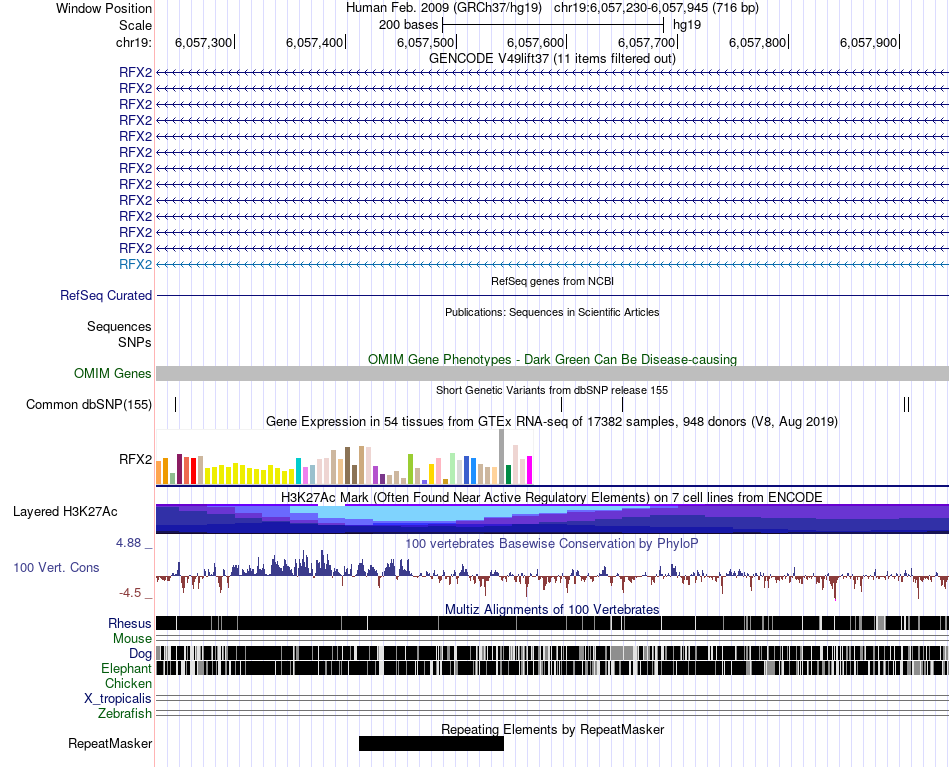Click the RepeatMasker black repeat element block
Screen dimensions: 950x767
pos(431,743)
